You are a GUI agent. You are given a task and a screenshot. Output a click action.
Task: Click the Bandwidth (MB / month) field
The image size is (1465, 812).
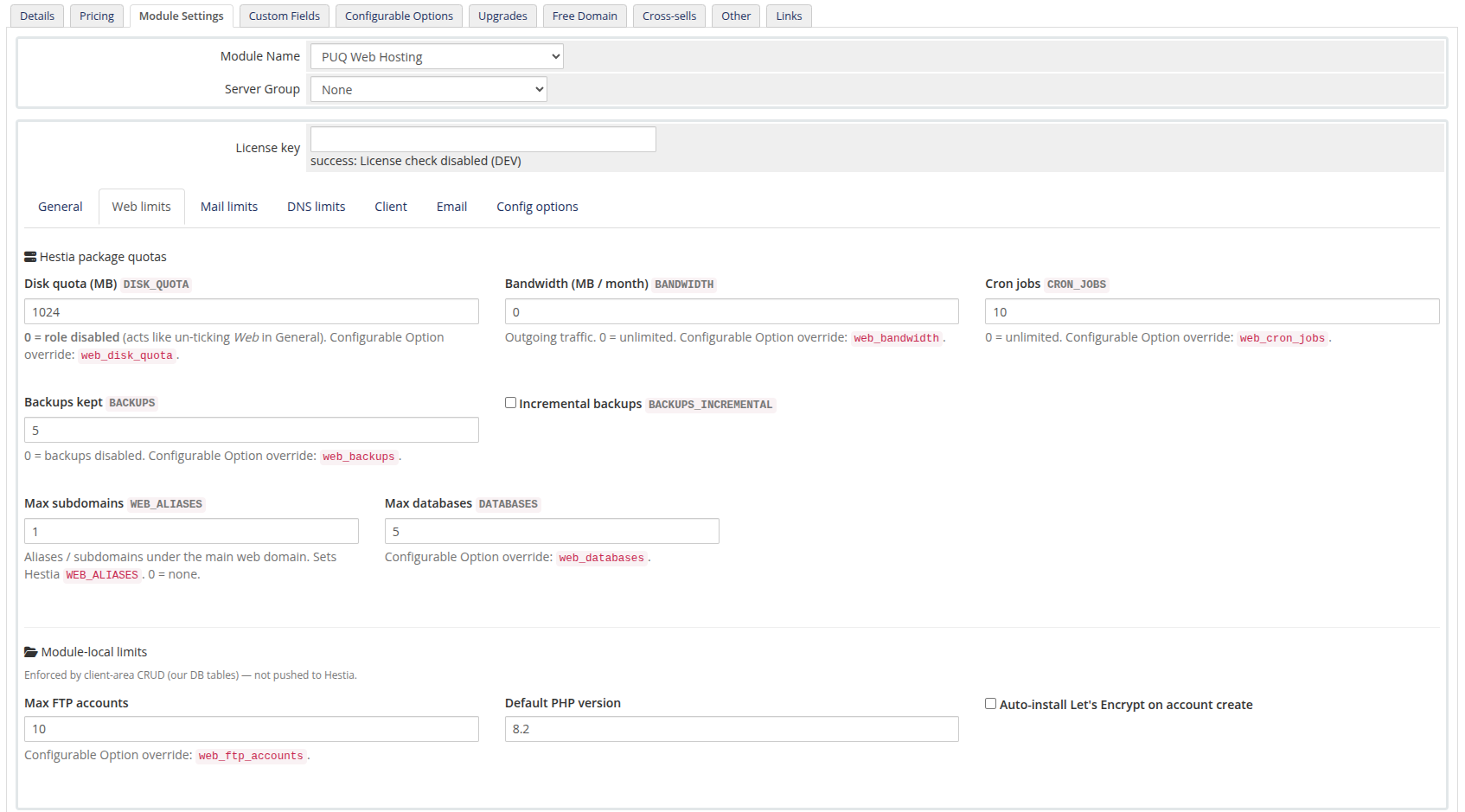(732, 311)
